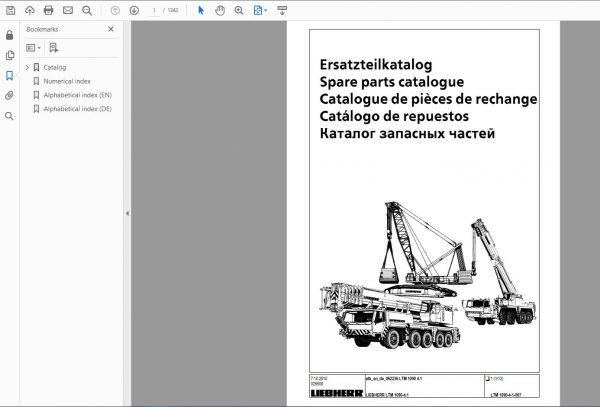Open the attachments paperclip panel
The image size is (600, 407).
pyautogui.click(x=10, y=95)
